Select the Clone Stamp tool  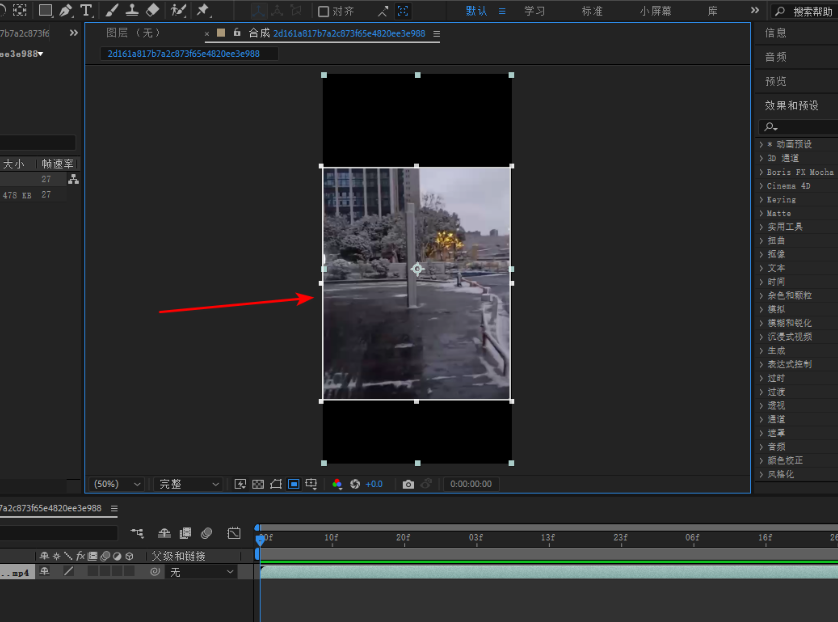click(x=132, y=10)
